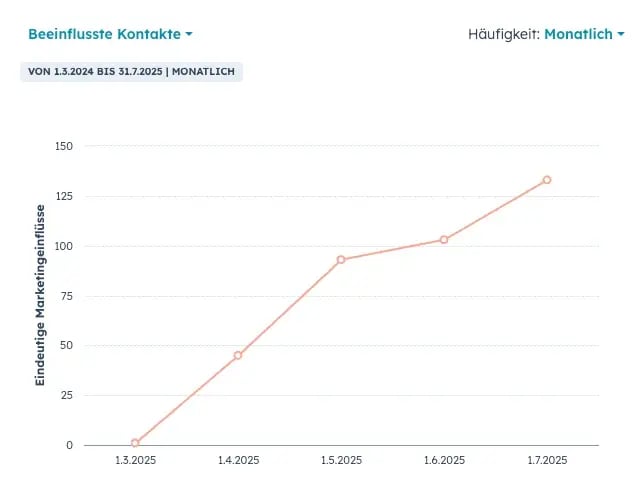644x502 pixels.
Task: Click the caret arrow next to Beeinflusste Kontakte
Action: coord(189,35)
